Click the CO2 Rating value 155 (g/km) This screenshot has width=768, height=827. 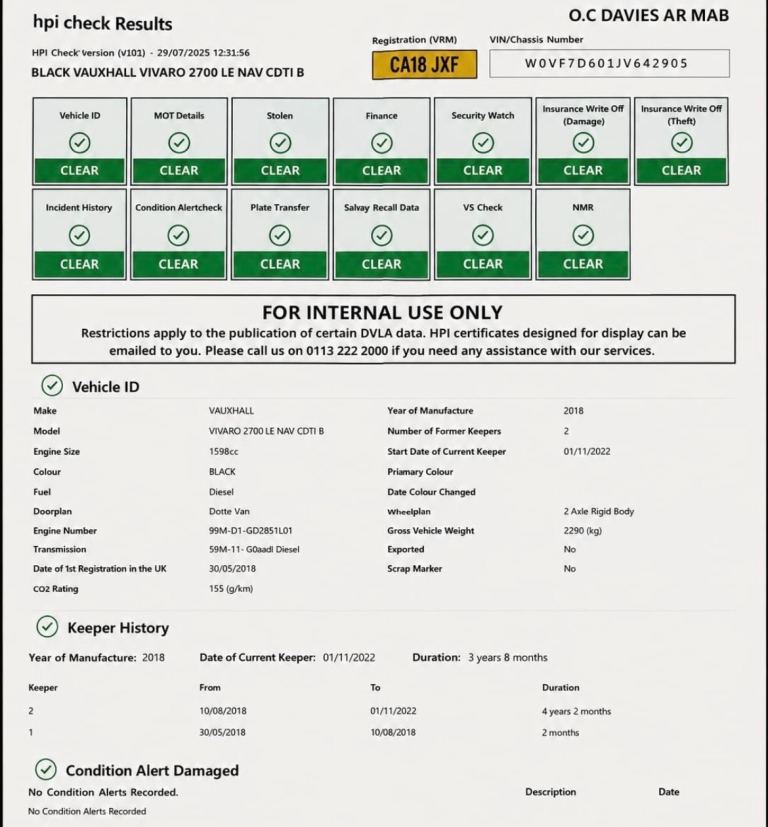(x=231, y=589)
